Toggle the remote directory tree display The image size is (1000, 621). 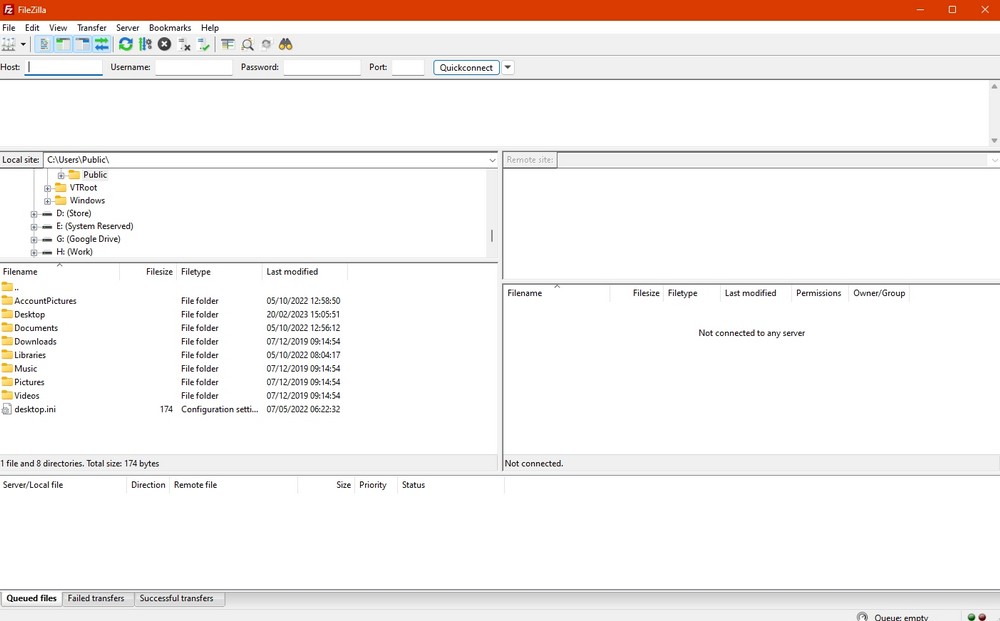(x=82, y=44)
